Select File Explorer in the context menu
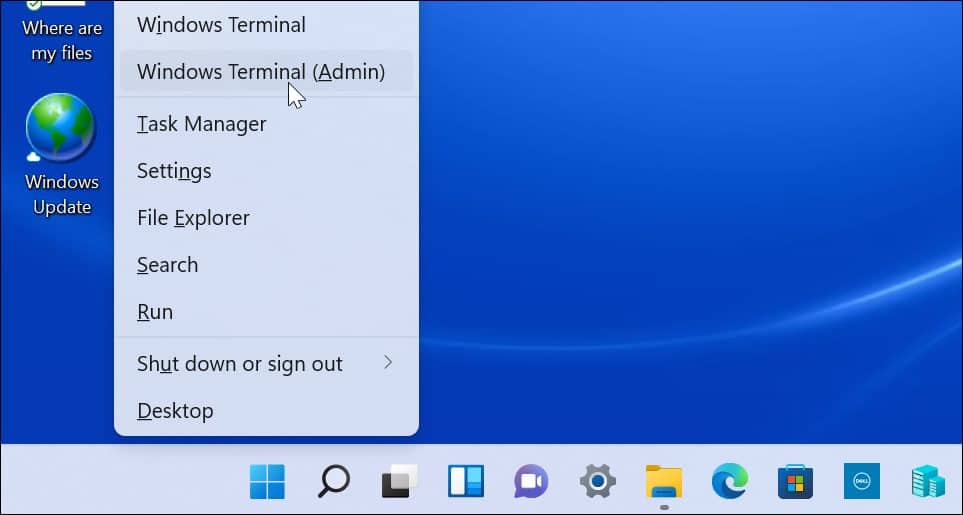 [267, 218]
